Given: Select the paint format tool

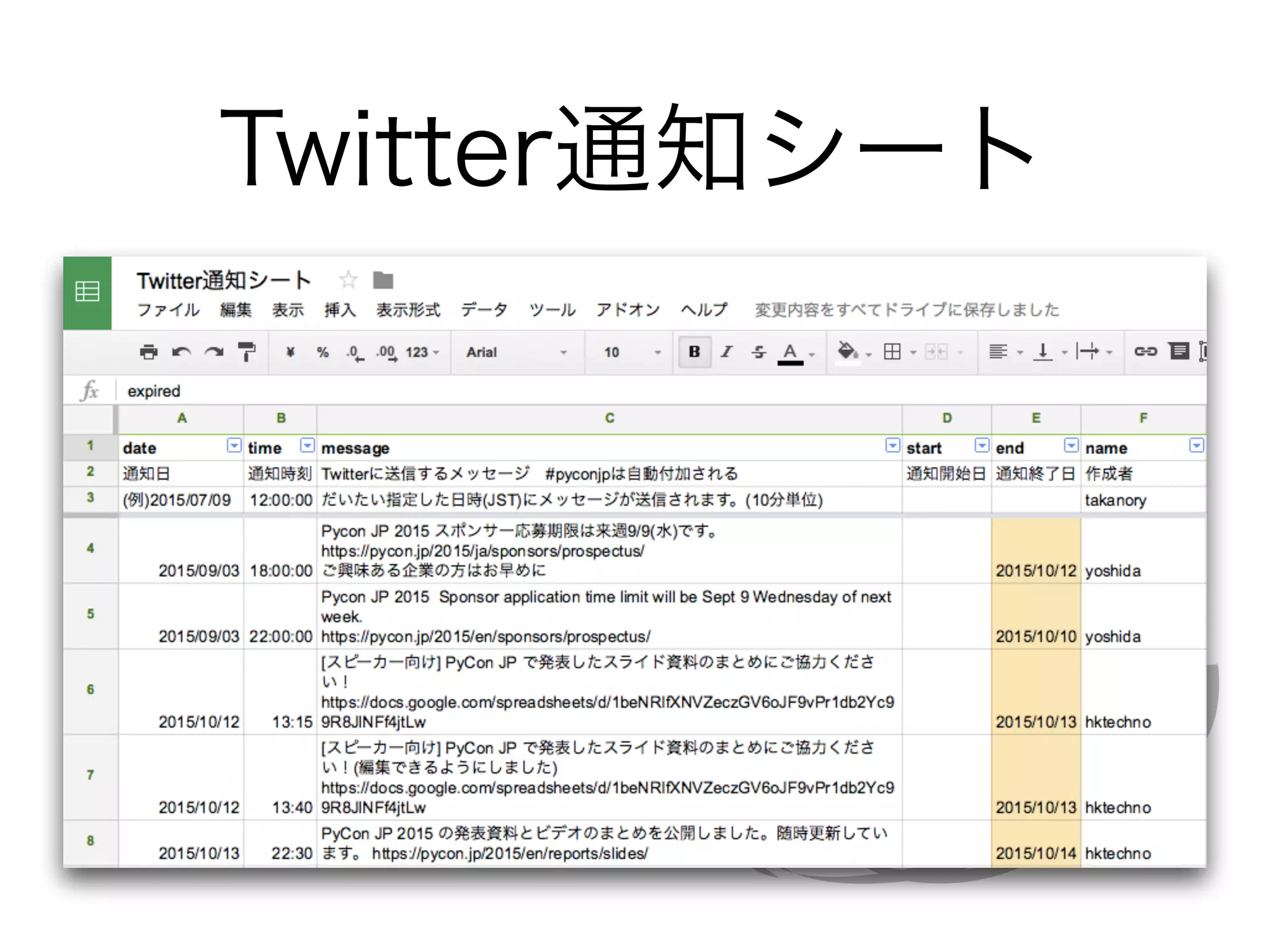Looking at the screenshot, I should pyautogui.click(x=247, y=352).
